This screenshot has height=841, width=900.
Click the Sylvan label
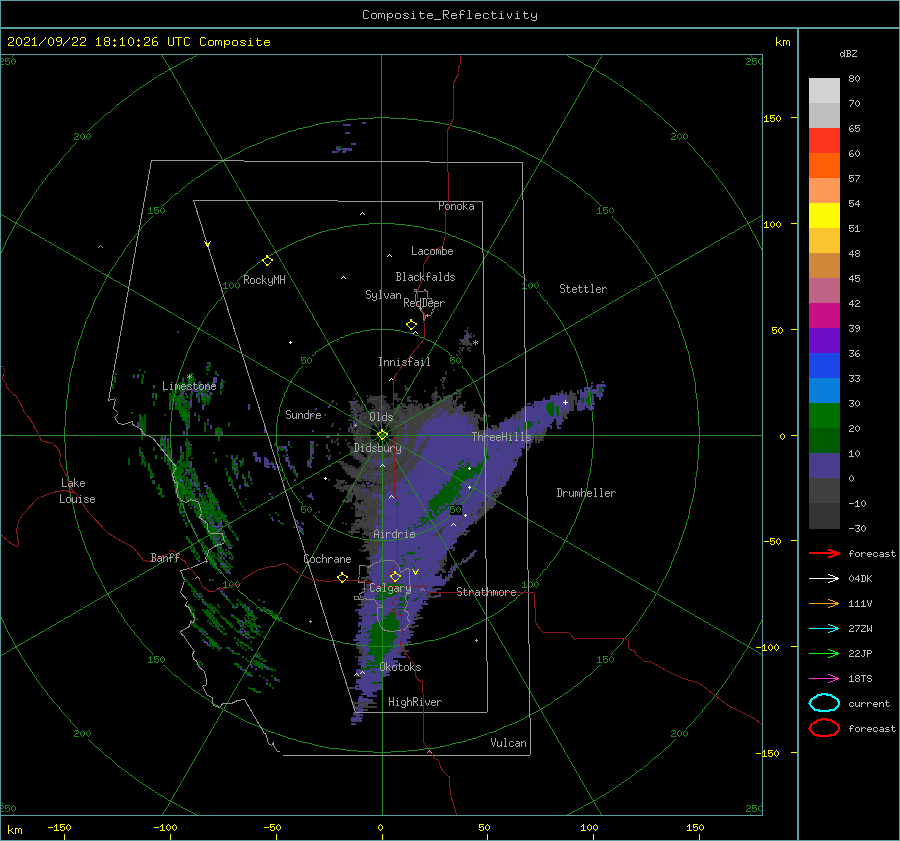coord(383,295)
